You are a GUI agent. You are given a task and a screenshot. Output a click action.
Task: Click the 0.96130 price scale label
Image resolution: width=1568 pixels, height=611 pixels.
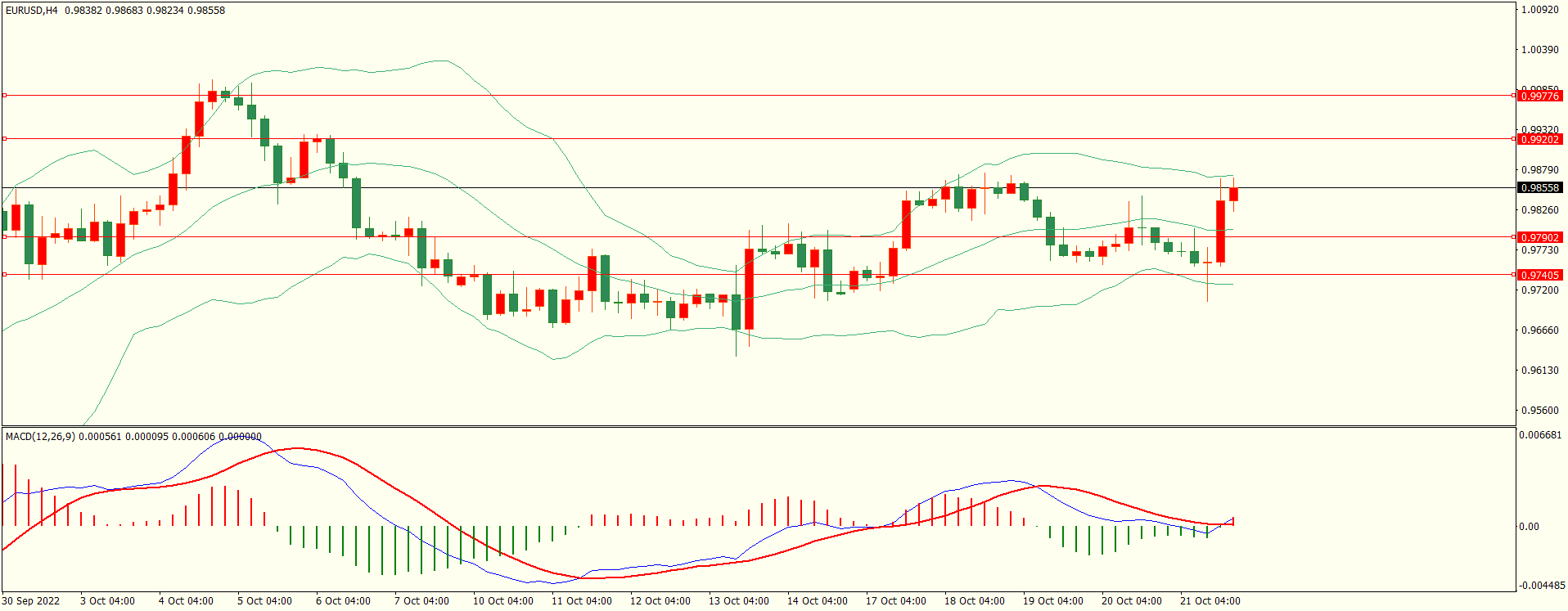[x=1539, y=371]
